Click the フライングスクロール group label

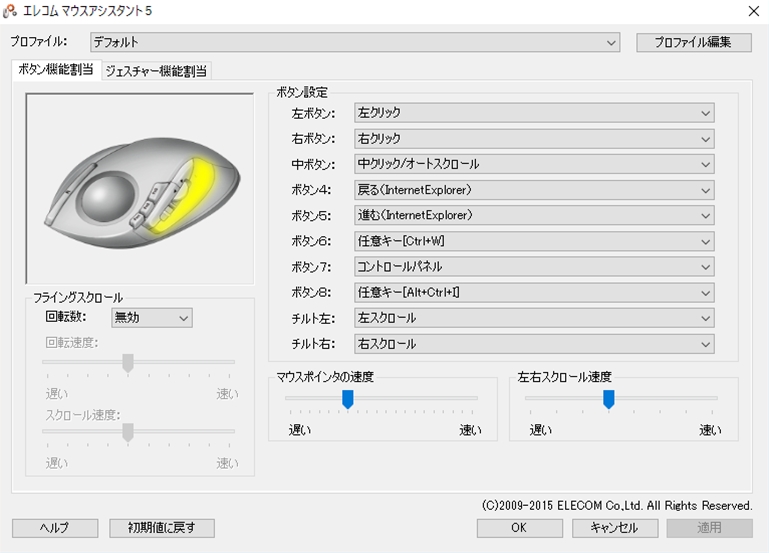(x=78, y=298)
